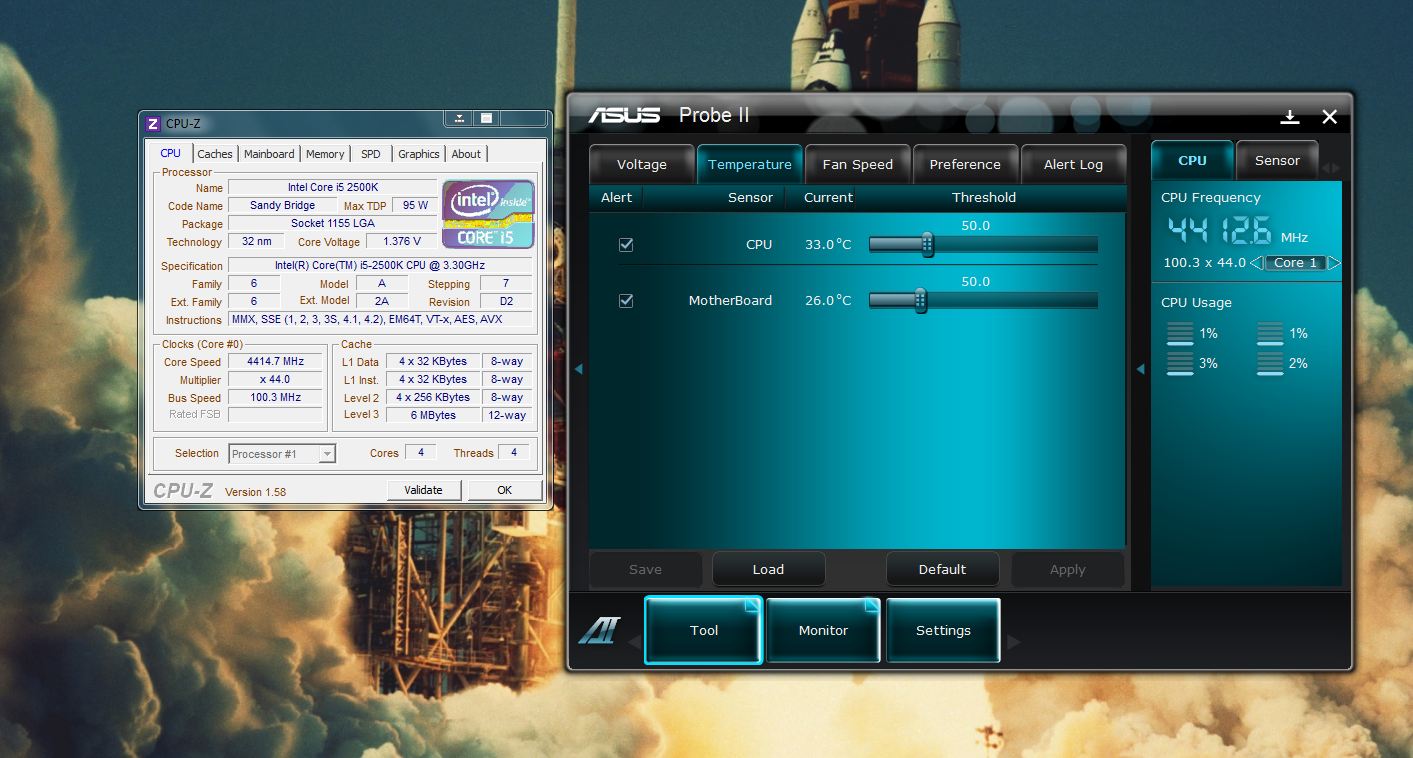Open the Processor #1 selection dropdown
Screen dimensions: 1413x758
(282, 454)
